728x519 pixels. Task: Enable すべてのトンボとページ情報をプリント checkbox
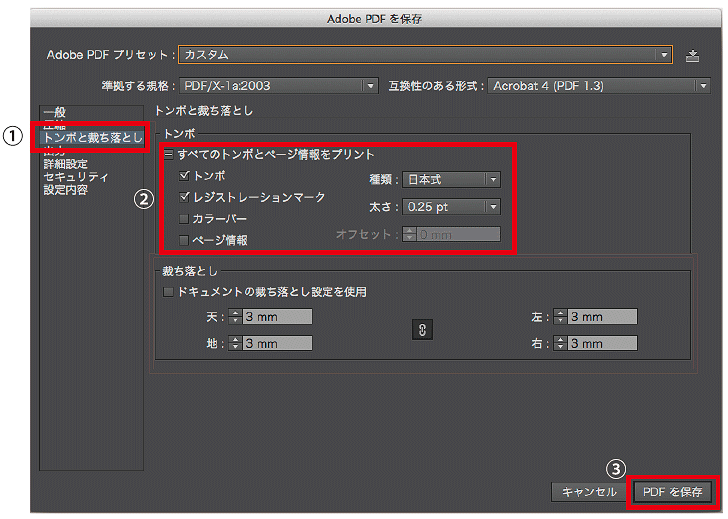coord(168,155)
